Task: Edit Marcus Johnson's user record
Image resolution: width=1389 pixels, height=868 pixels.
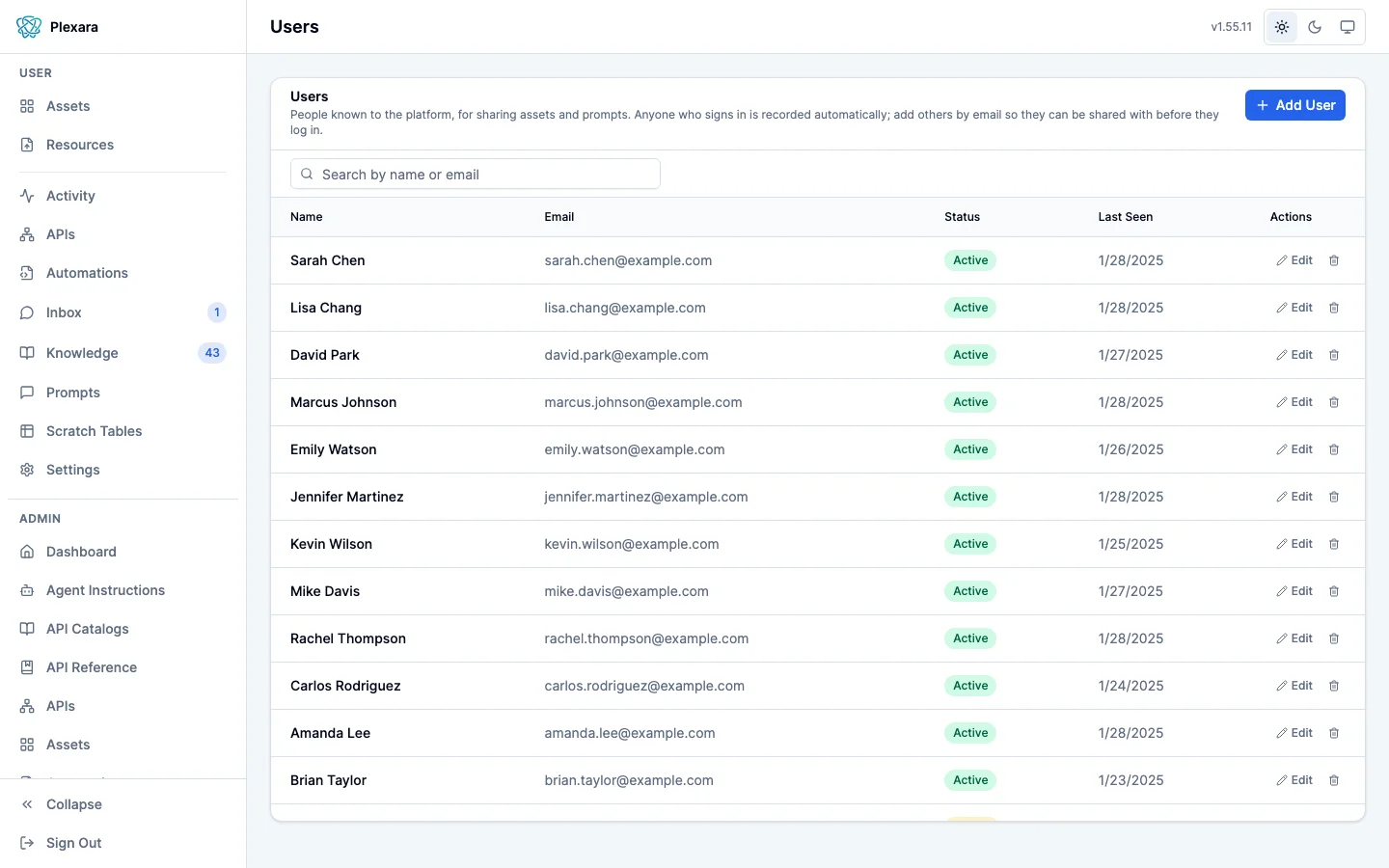Action: click(1294, 402)
